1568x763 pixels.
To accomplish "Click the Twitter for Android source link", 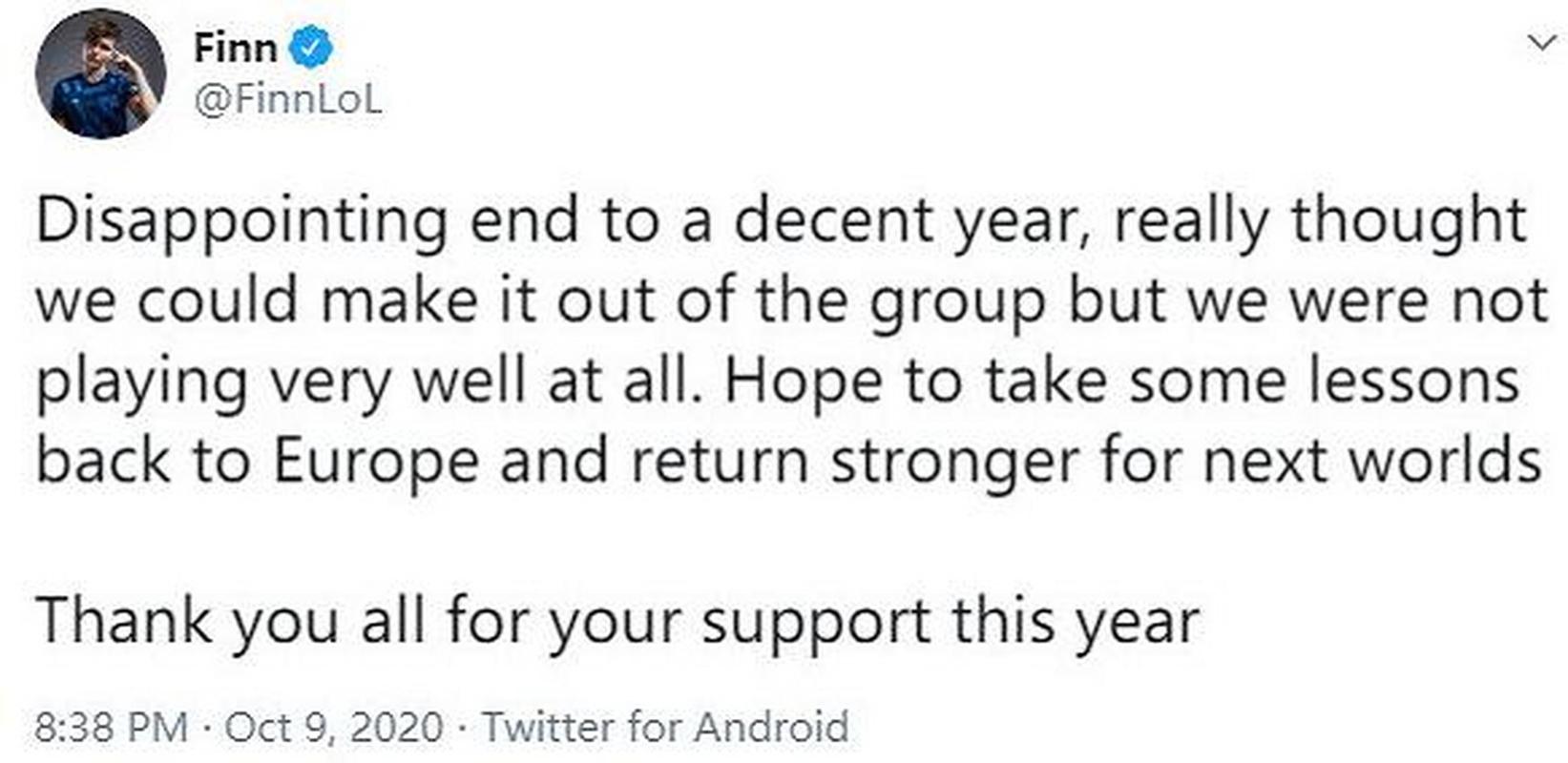I will click(x=665, y=728).
